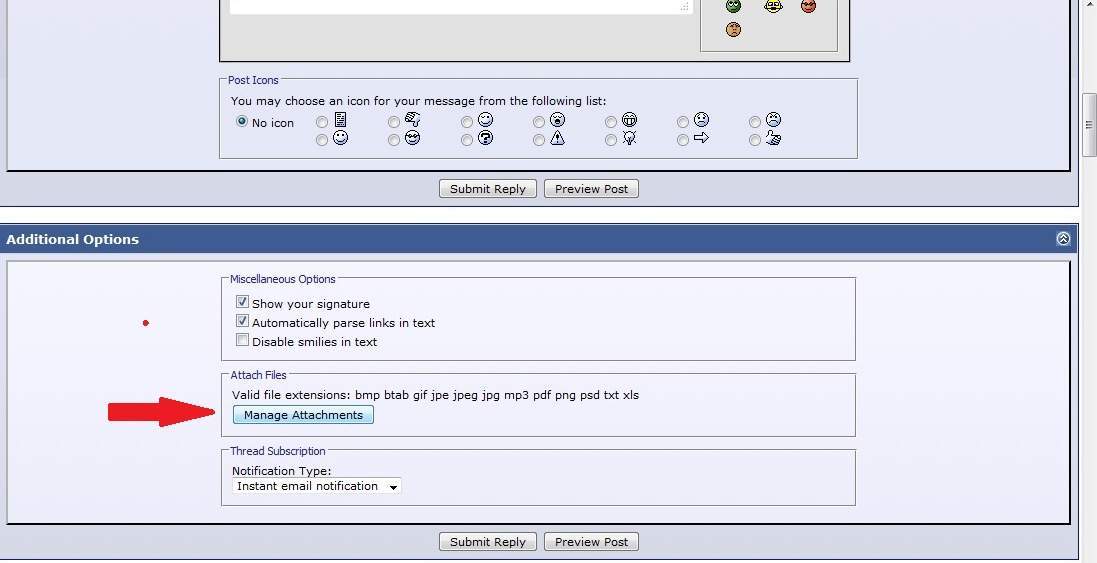Insert the tan frowning smiley

tap(733, 29)
